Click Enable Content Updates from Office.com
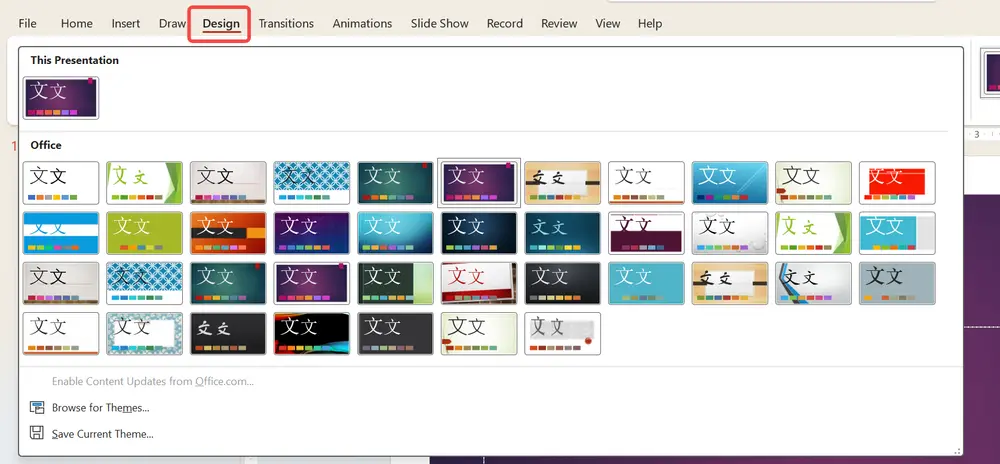Image resolution: width=1000 pixels, height=464 pixels. click(152, 382)
